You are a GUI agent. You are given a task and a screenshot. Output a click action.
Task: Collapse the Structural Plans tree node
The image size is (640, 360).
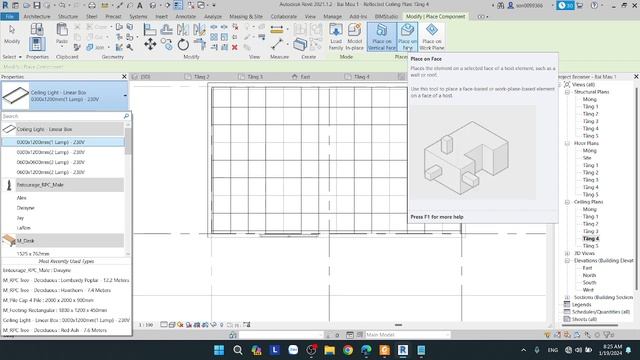pyautogui.click(x=567, y=92)
